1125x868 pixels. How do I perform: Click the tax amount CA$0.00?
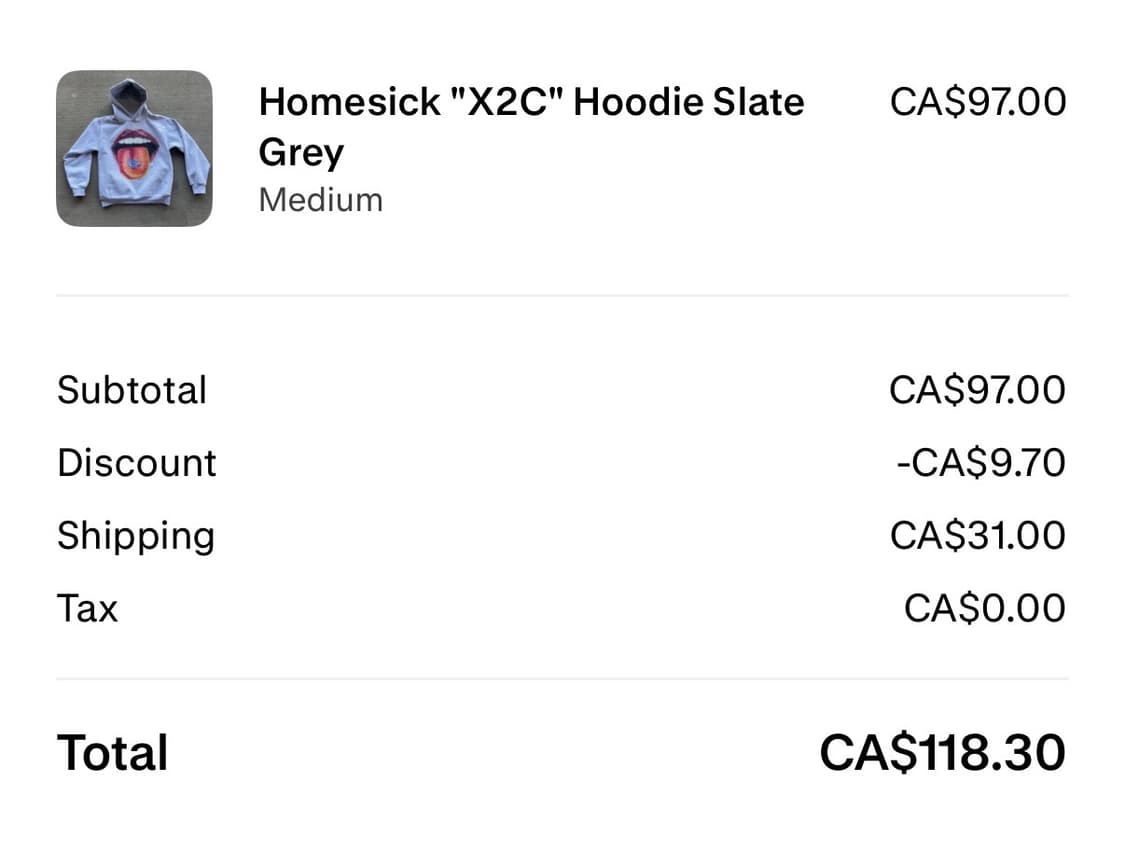click(x=984, y=608)
